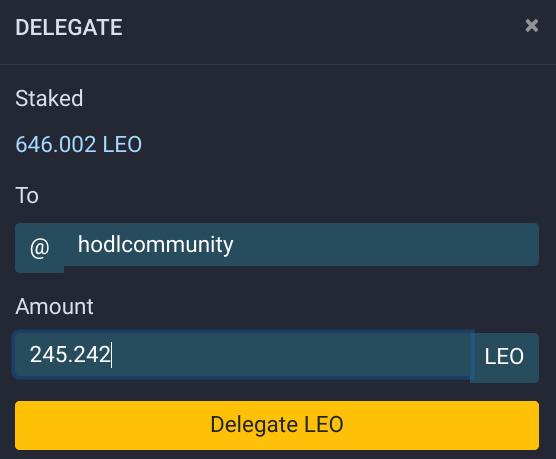
Task: Click the 646.002 number in staked balance
Action: (x=56, y=144)
